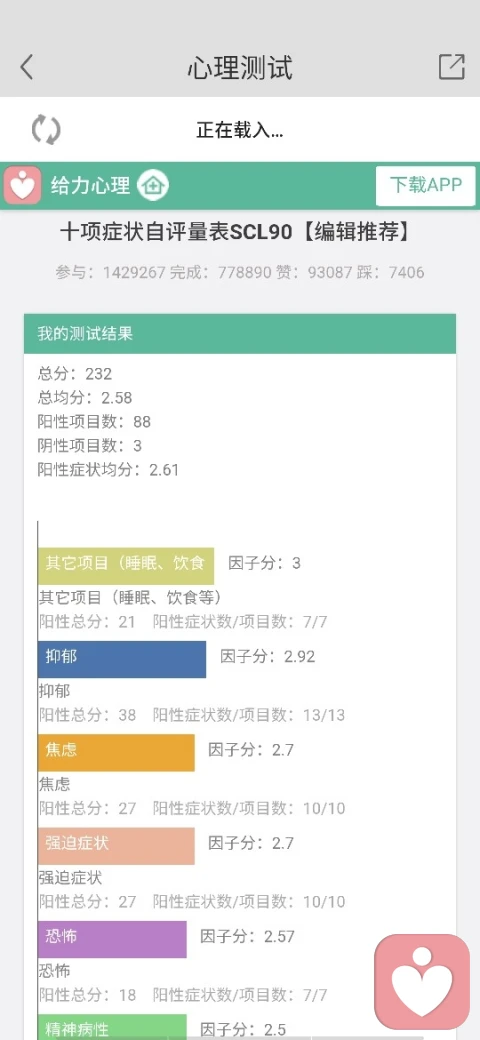
Task: Tap the 正在载入 loading text
Action: [240, 130]
